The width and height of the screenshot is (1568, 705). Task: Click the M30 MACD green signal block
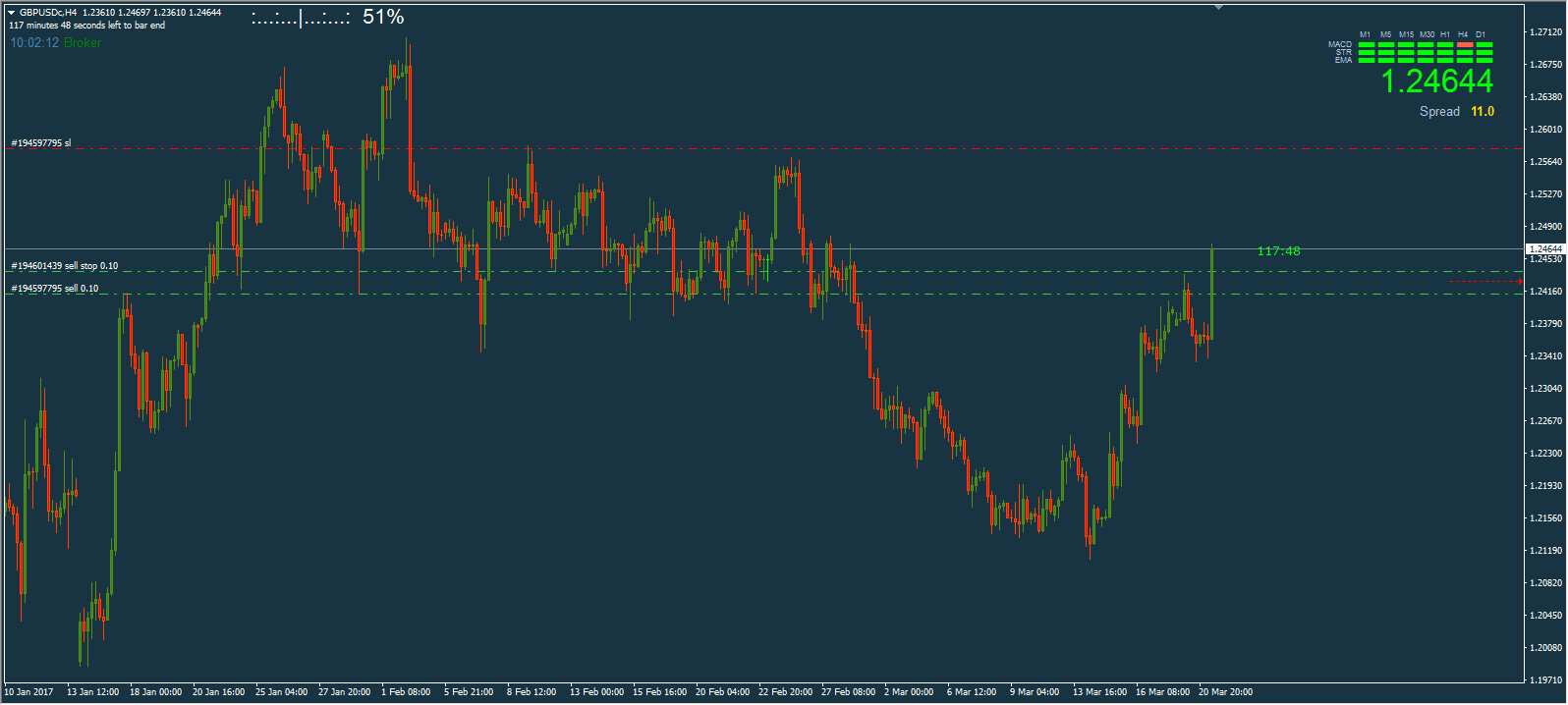(1426, 45)
